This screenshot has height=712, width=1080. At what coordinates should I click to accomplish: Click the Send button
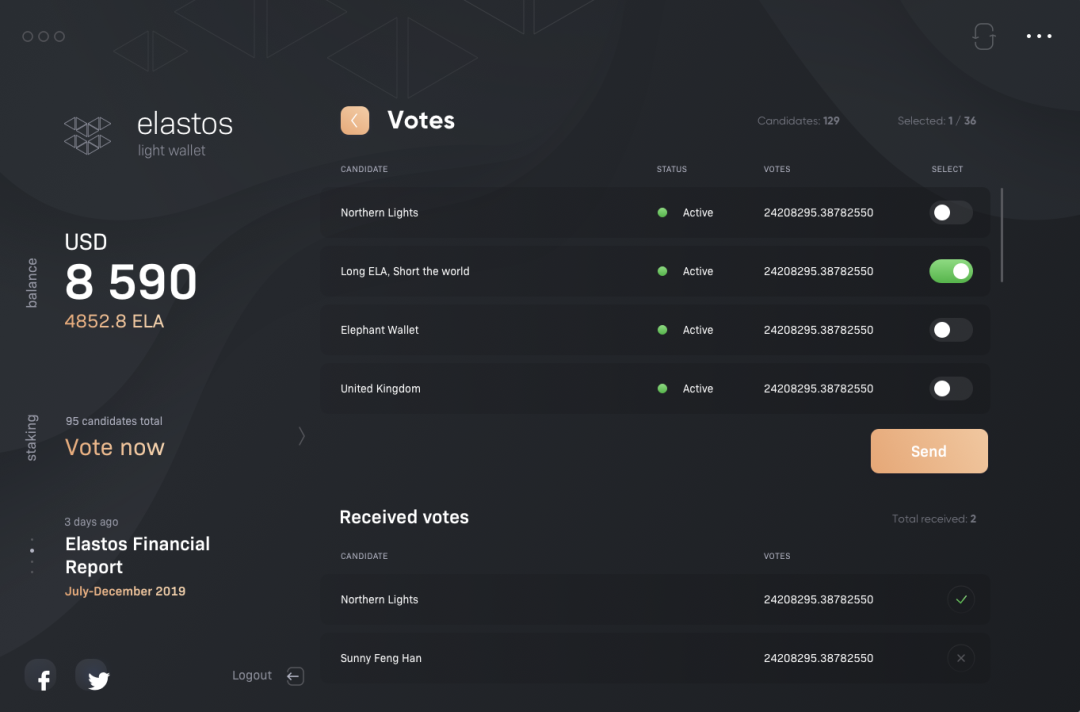[x=928, y=451]
